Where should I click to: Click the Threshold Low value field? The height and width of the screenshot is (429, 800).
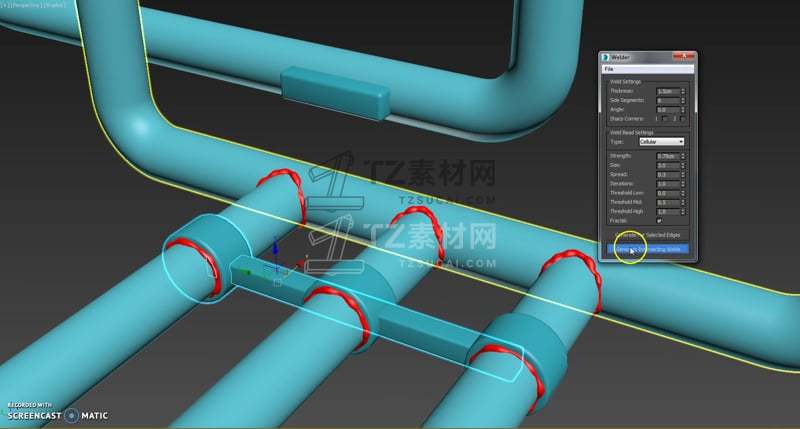coord(668,193)
